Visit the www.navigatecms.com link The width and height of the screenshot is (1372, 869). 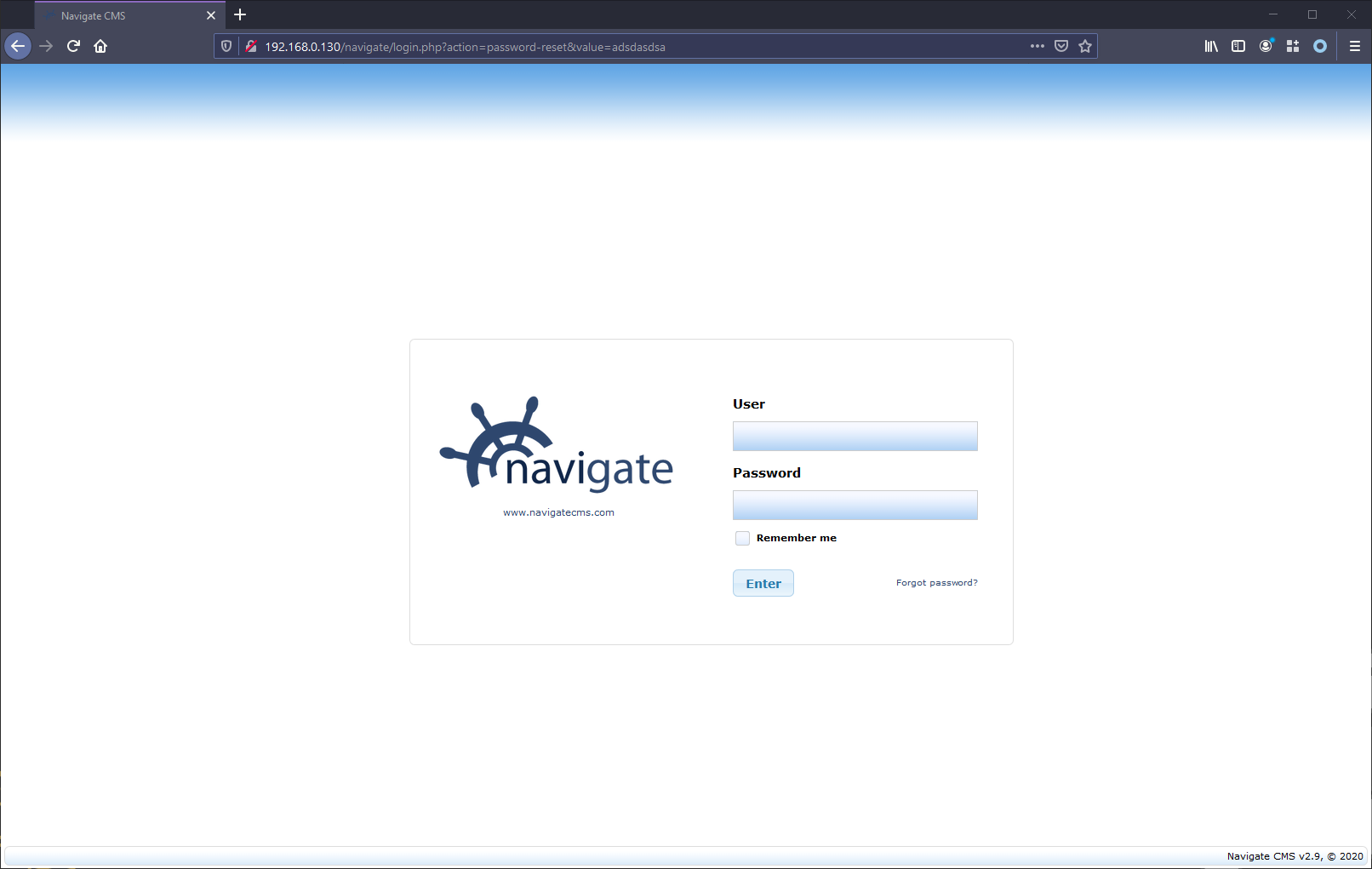(x=558, y=512)
